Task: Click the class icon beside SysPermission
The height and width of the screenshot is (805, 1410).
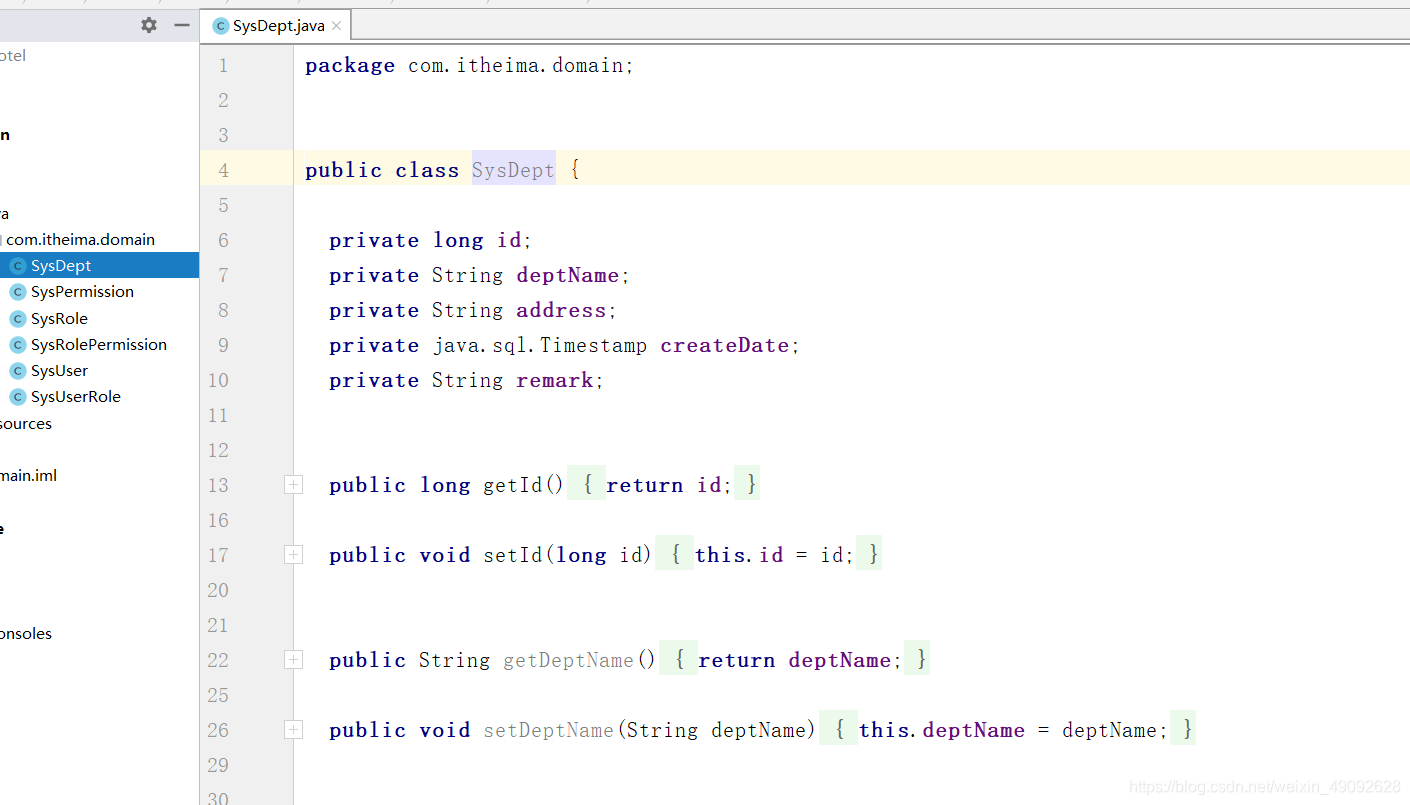Action: 17,292
